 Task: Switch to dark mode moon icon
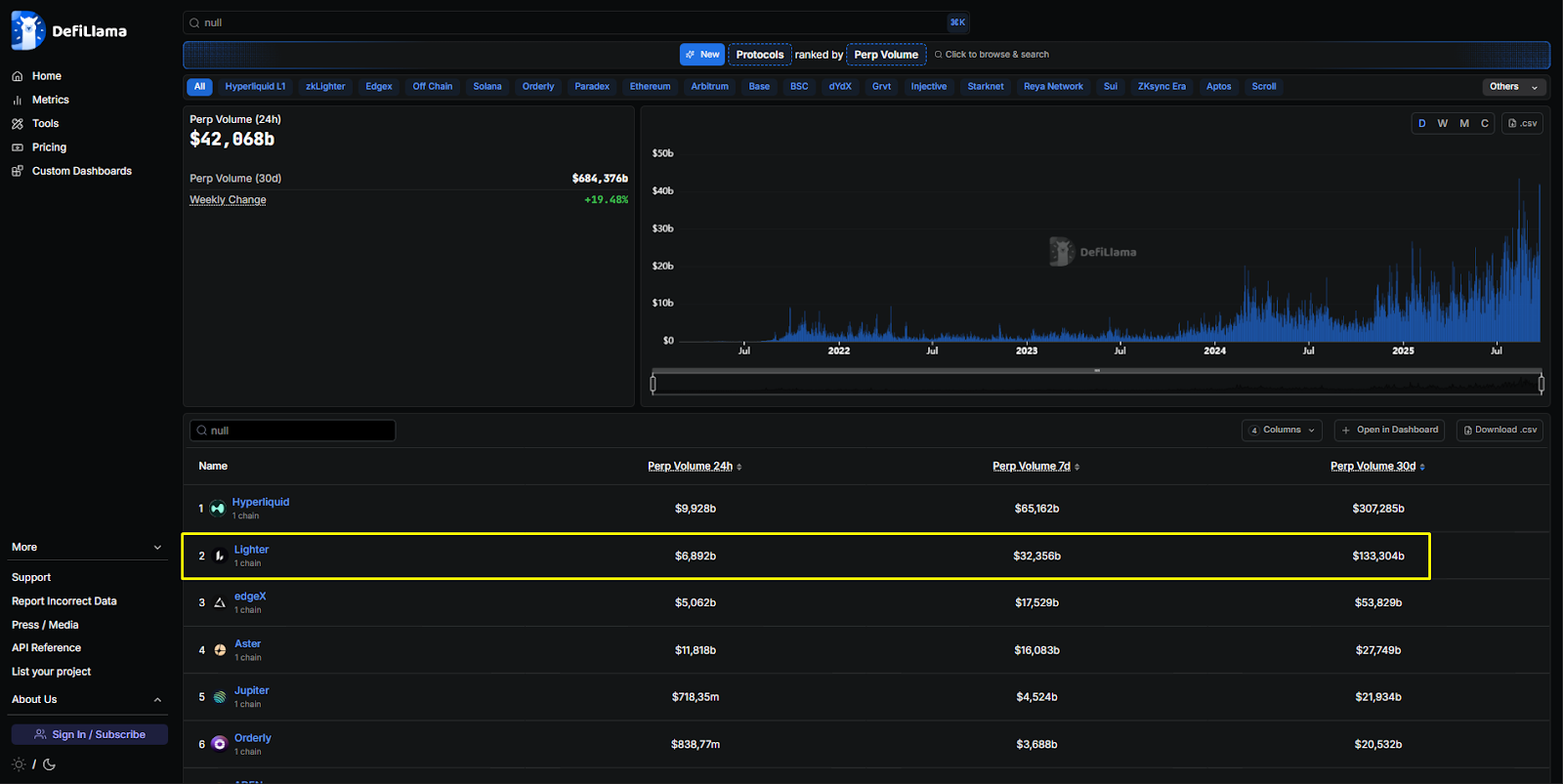(50, 764)
